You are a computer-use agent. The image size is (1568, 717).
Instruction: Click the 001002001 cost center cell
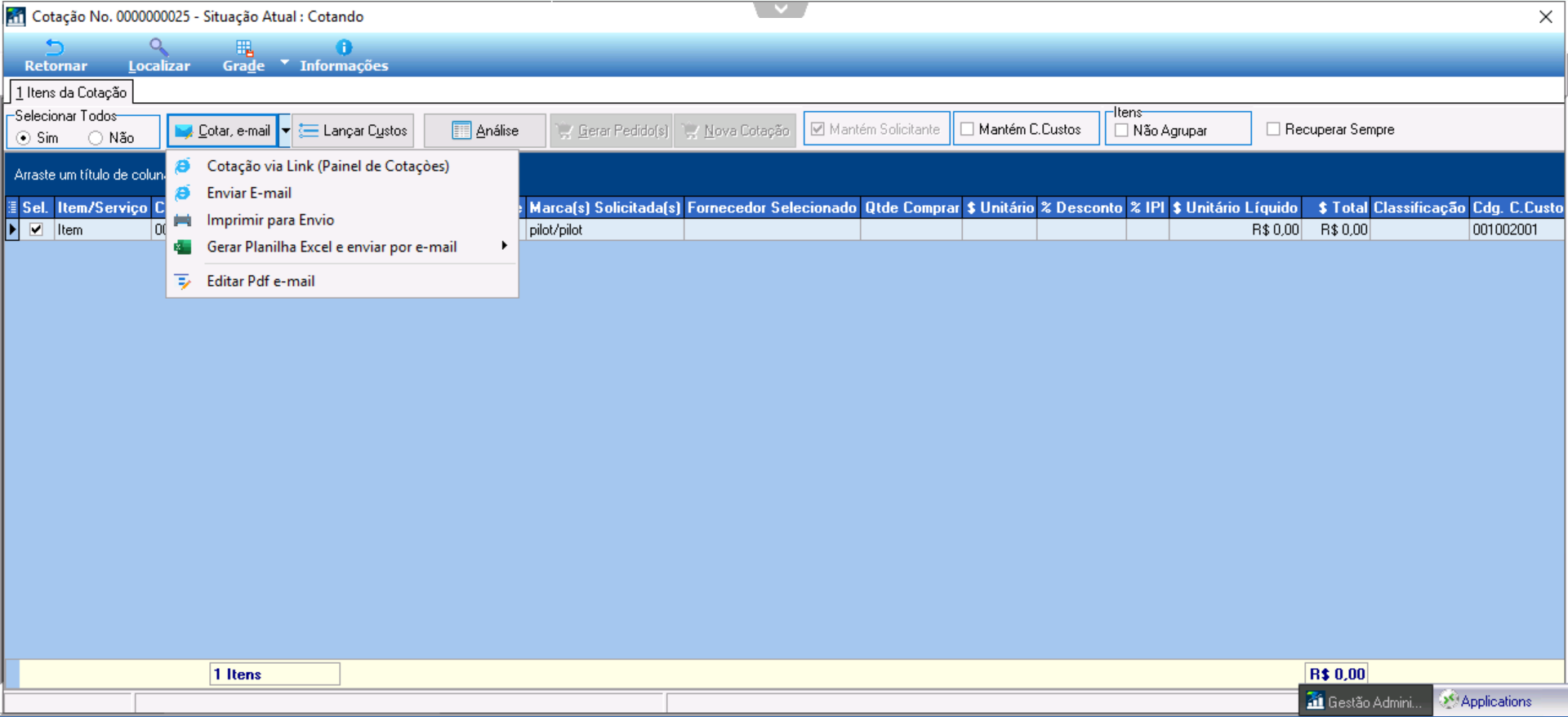[x=1517, y=229]
